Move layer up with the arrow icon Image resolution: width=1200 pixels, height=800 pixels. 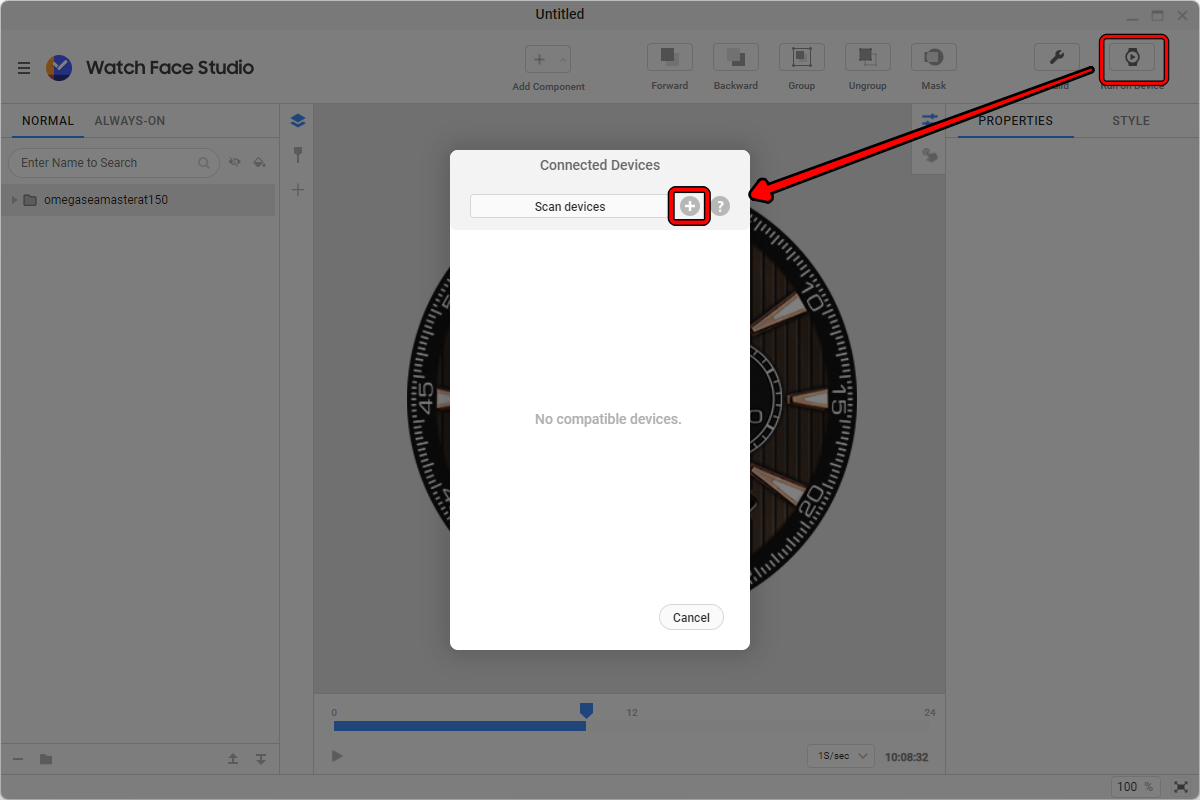pyautogui.click(x=233, y=759)
